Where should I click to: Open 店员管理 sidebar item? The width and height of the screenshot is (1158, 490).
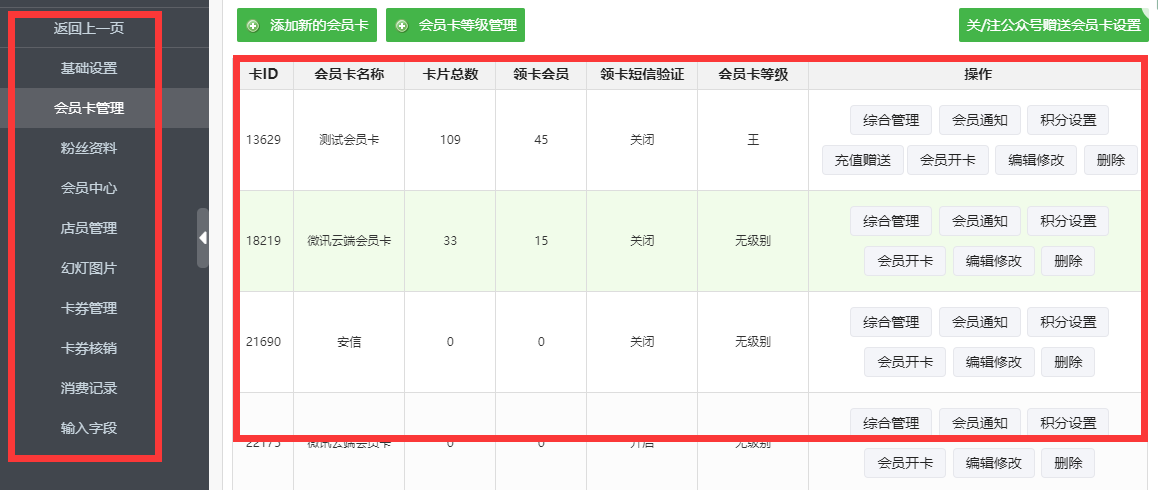(89, 228)
